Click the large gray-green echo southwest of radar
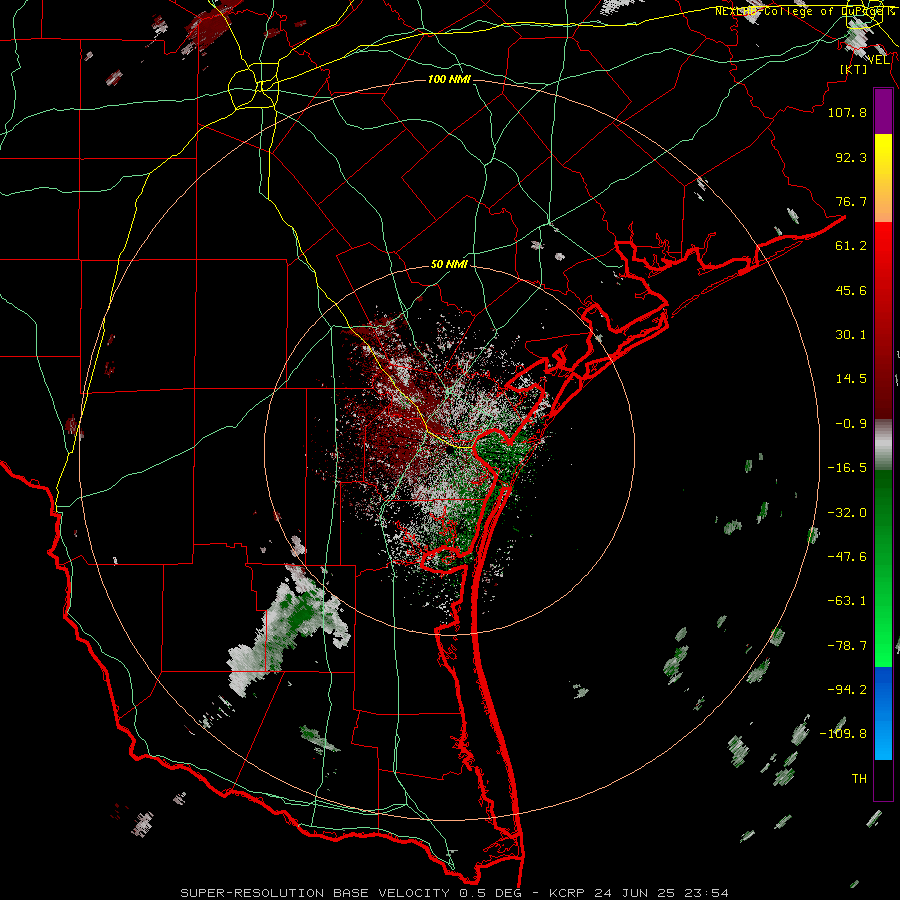Screen dimensions: 900x900 (x=290, y=629)
